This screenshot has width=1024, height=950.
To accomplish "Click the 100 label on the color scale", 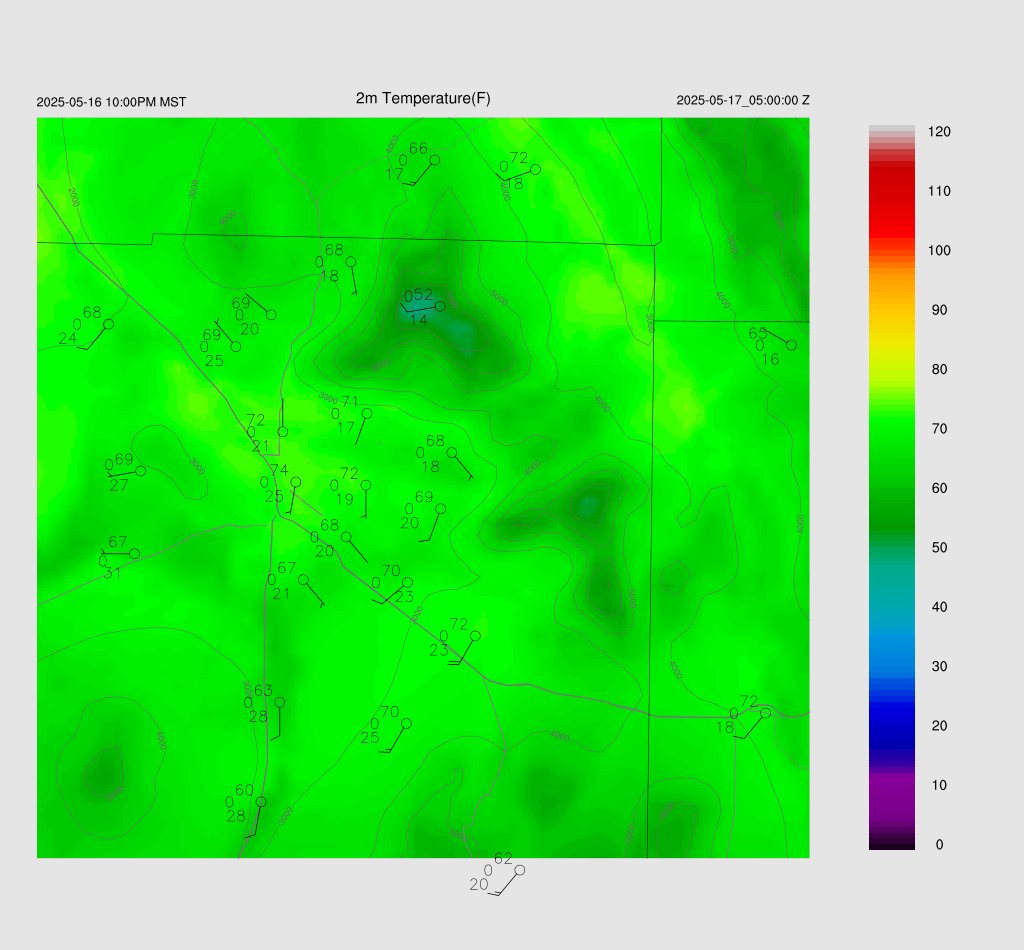I will [x=939, y=251].
